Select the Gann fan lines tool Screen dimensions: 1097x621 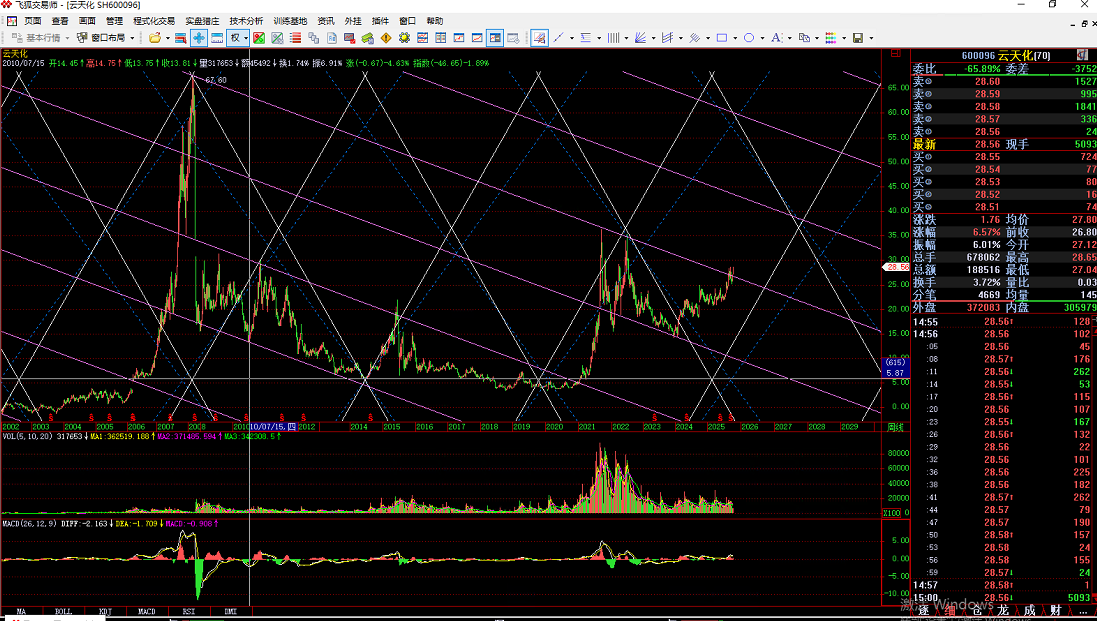[x=640, y=38]
